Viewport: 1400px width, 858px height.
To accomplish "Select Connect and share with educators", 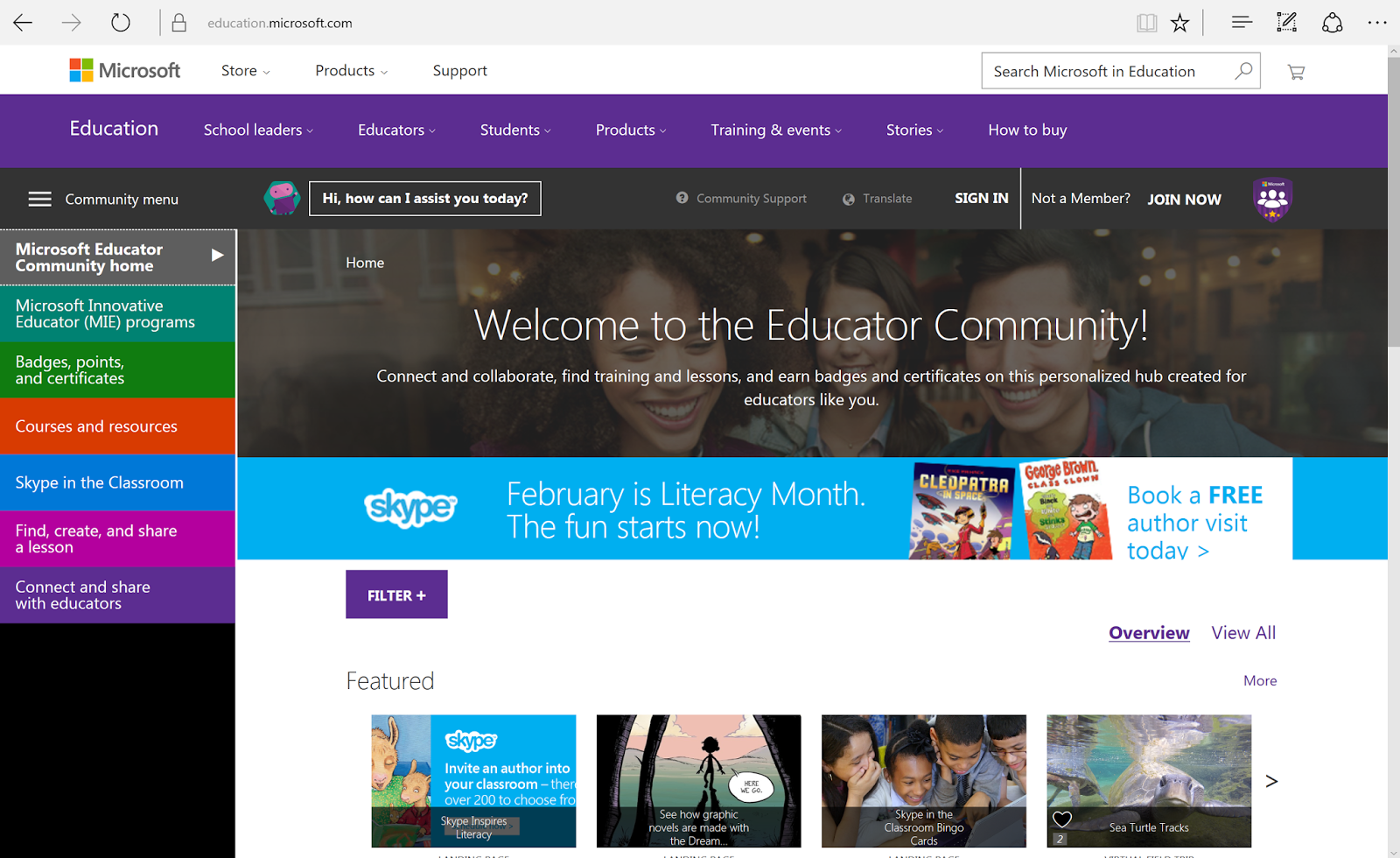I will [118, 595].
